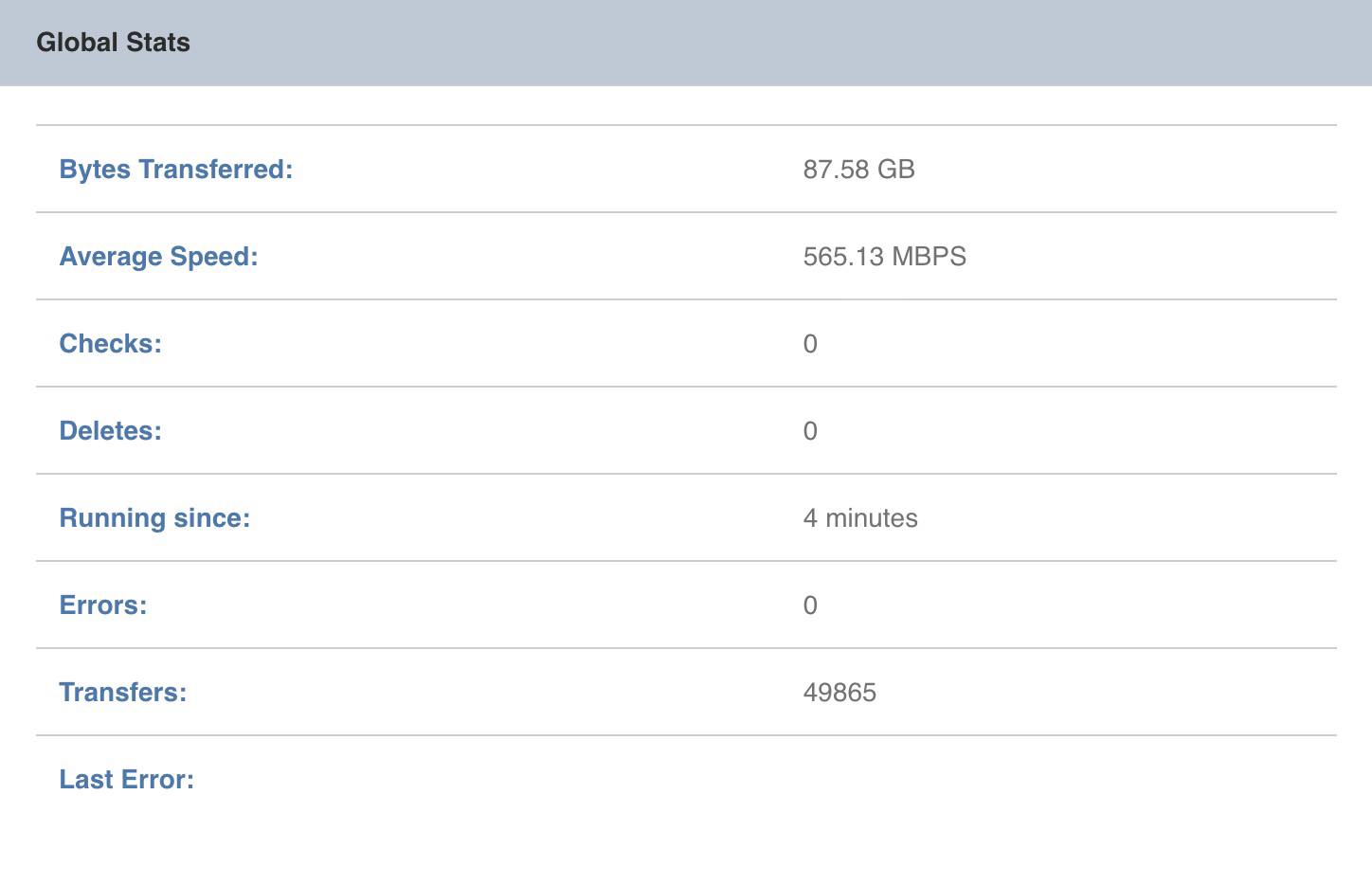
Task: Select the Errors label
Action: click(x=102, y=605)
